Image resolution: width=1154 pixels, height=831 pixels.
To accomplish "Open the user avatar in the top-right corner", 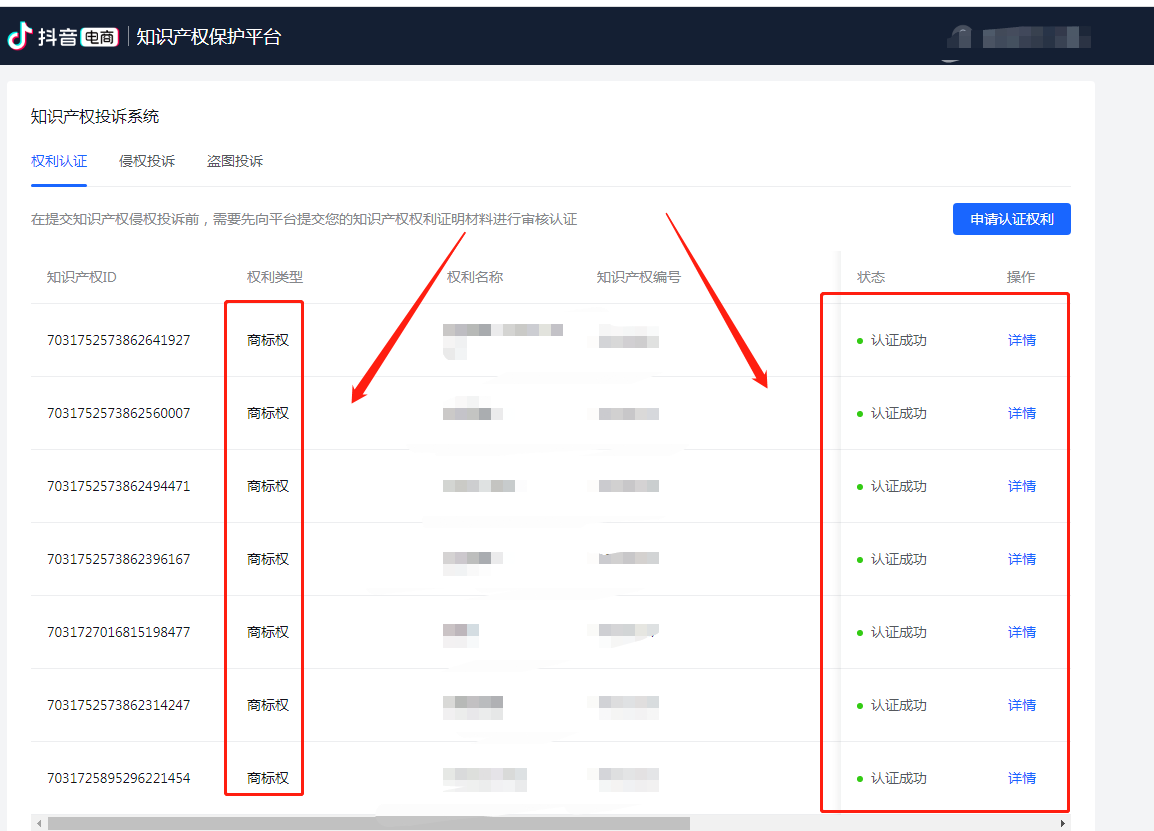I will pos(961,37).
